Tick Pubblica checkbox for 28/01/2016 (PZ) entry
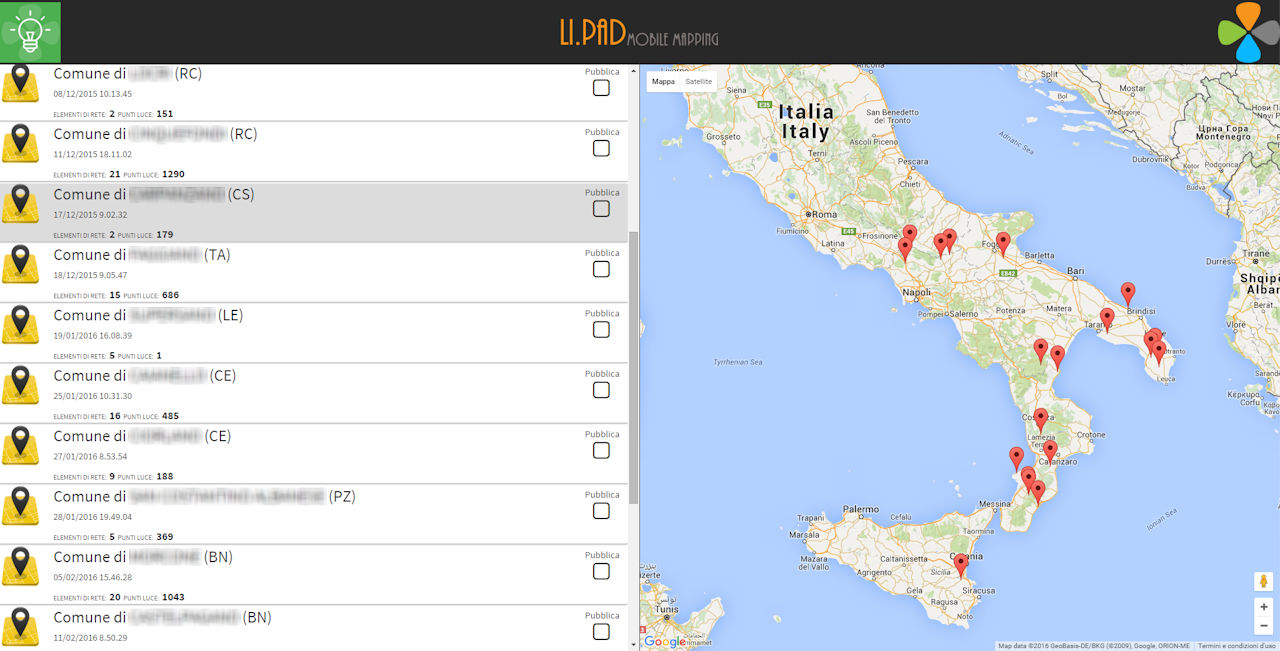Viewport: 1280px width, 651px height. coord(601,511)
